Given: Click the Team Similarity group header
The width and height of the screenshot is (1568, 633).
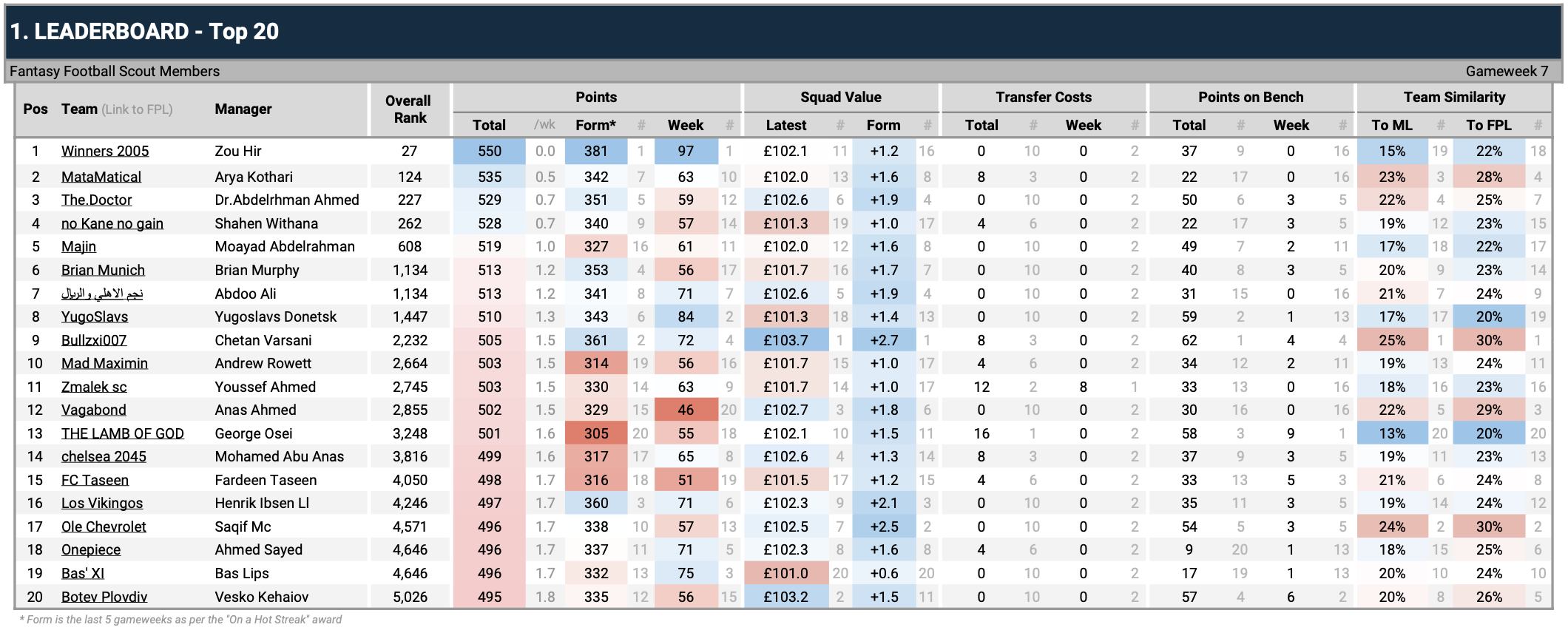Looking at the screenshot, I should (x=1454, y=98).
